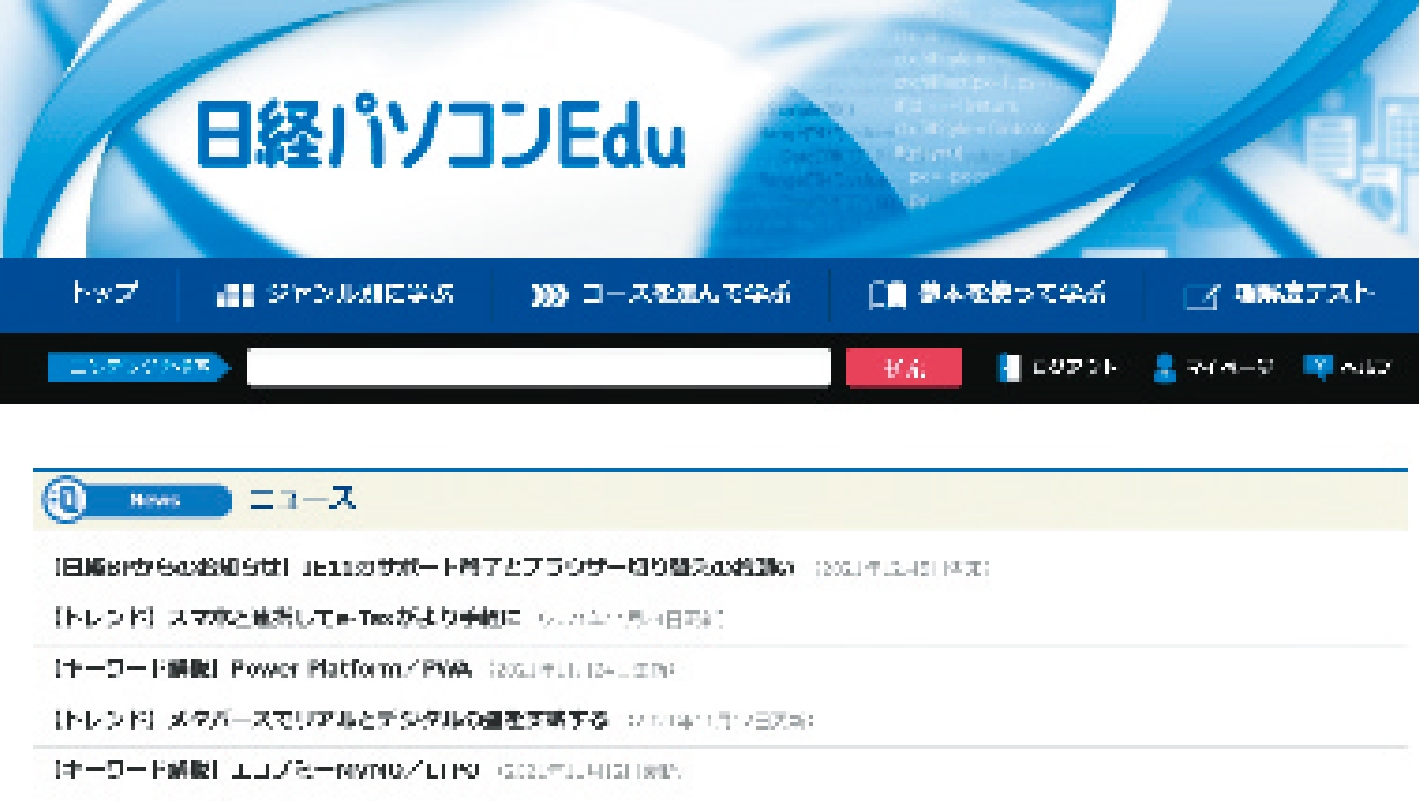Click the マイページ person icon
1425x804 pixels.
tap(1163, 367)
